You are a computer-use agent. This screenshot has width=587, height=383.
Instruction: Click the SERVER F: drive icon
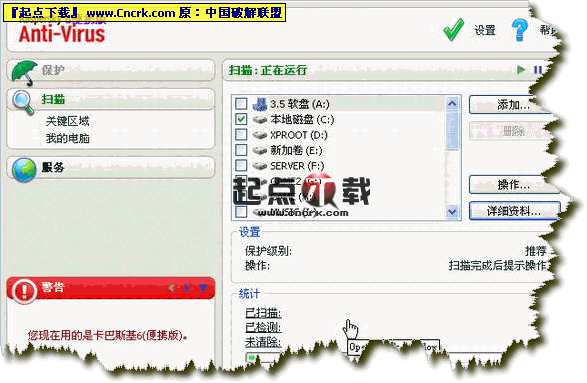(x=259, y=166)
